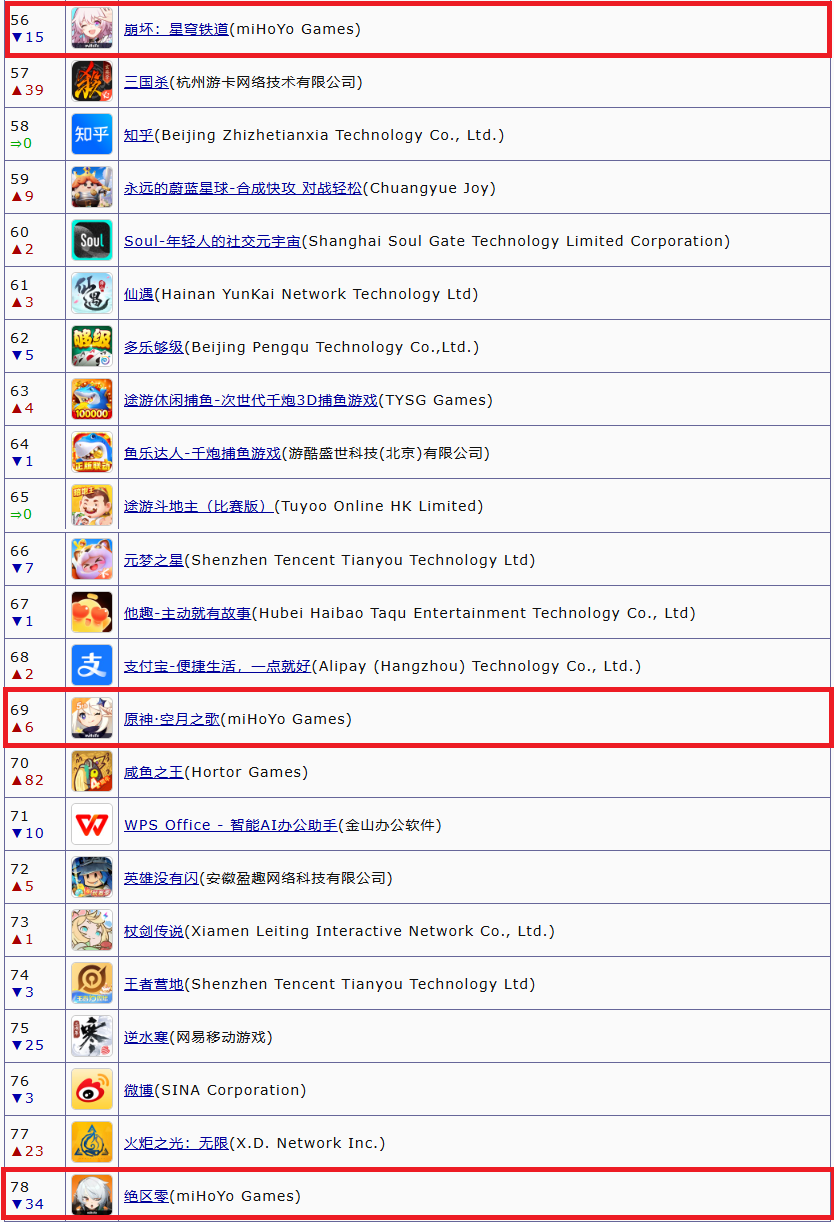Click the 元梦之星 app icon

(x=92, y=559)
